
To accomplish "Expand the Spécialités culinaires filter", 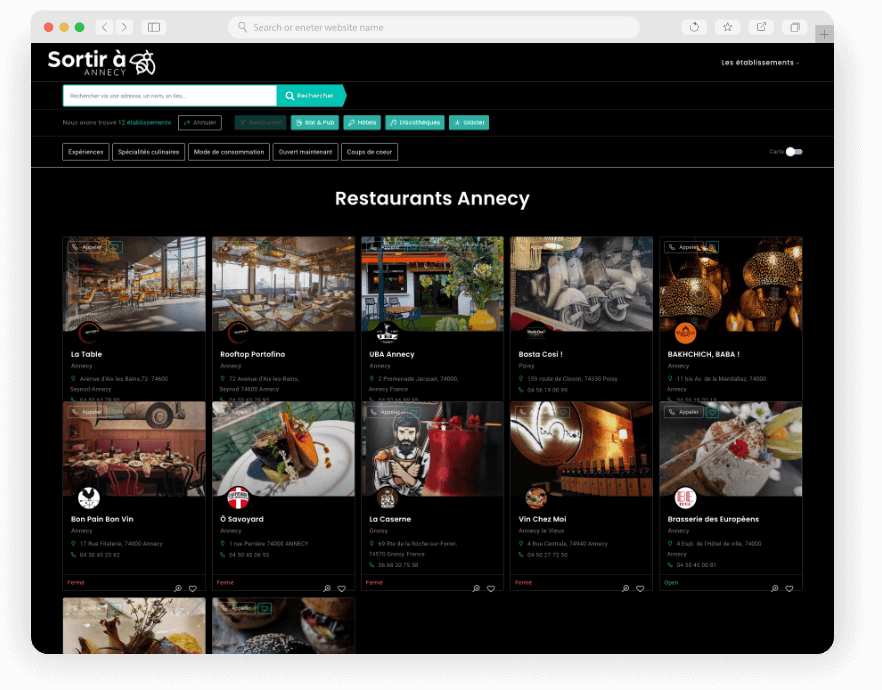I will pos(148,152).
